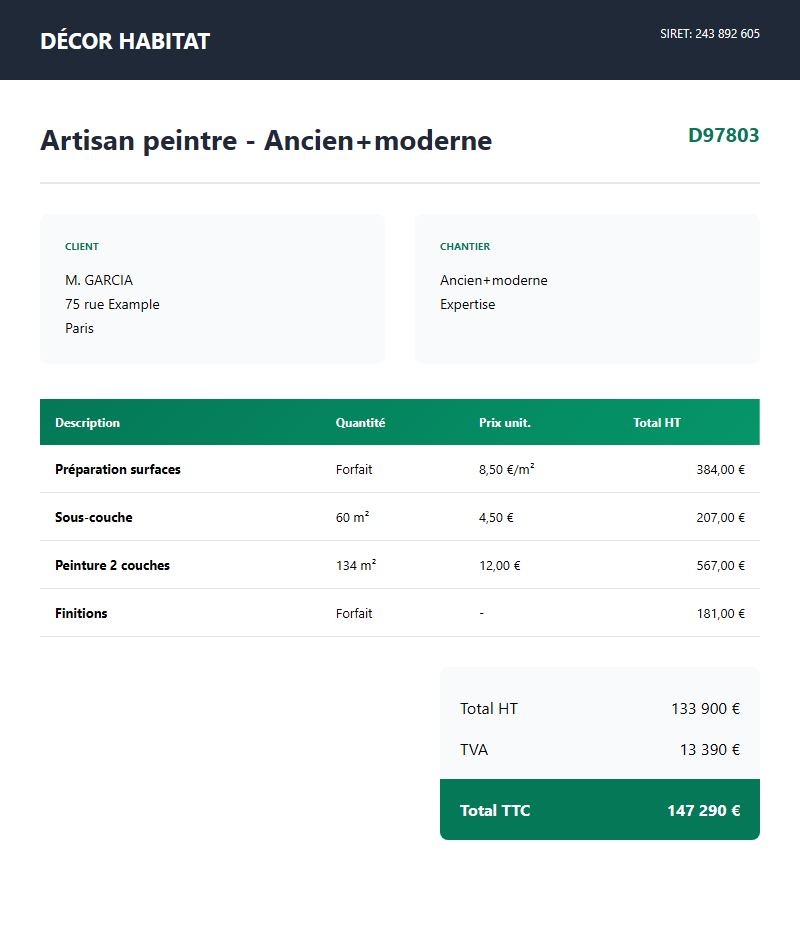The image size is (800, 930).
Task: Click the 567,00 € row total
Action: tap(720, 565)
